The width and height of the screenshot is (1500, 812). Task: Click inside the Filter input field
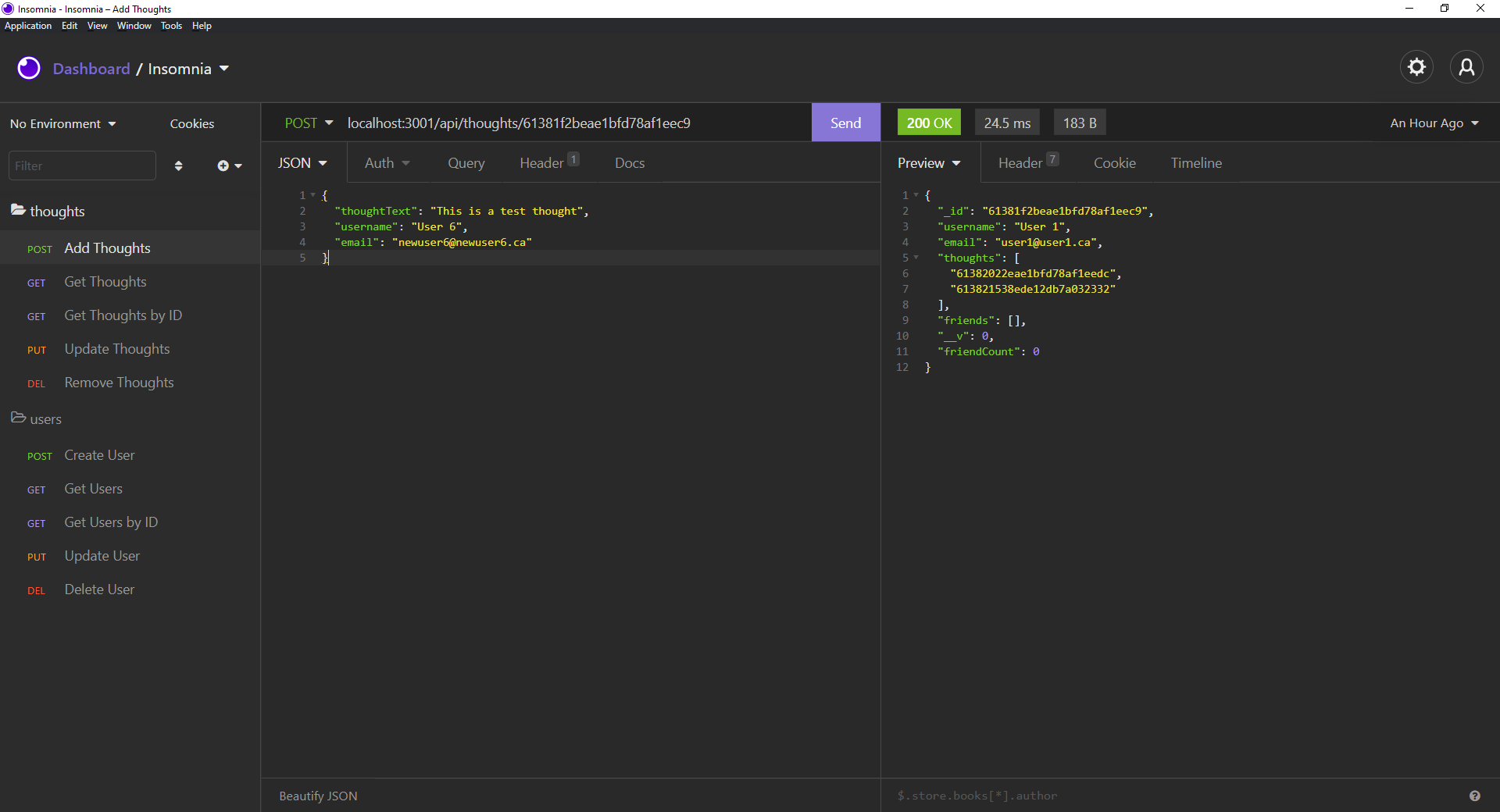pyautogui.click(x=82, y=166)
